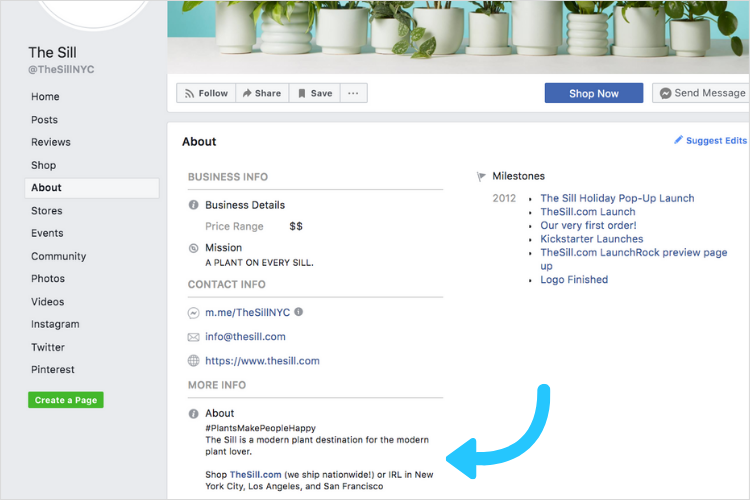This screenshot has height=500, width=750.
Task: Select Shop in the sidebar
Action: (x=44, y=165)
